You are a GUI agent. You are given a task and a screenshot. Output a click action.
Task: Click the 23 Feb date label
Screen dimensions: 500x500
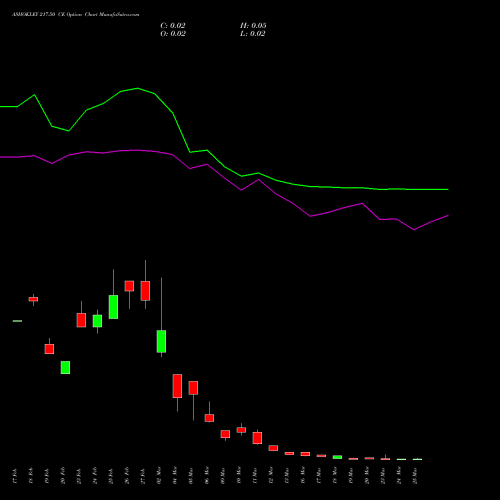click(79, 476)
